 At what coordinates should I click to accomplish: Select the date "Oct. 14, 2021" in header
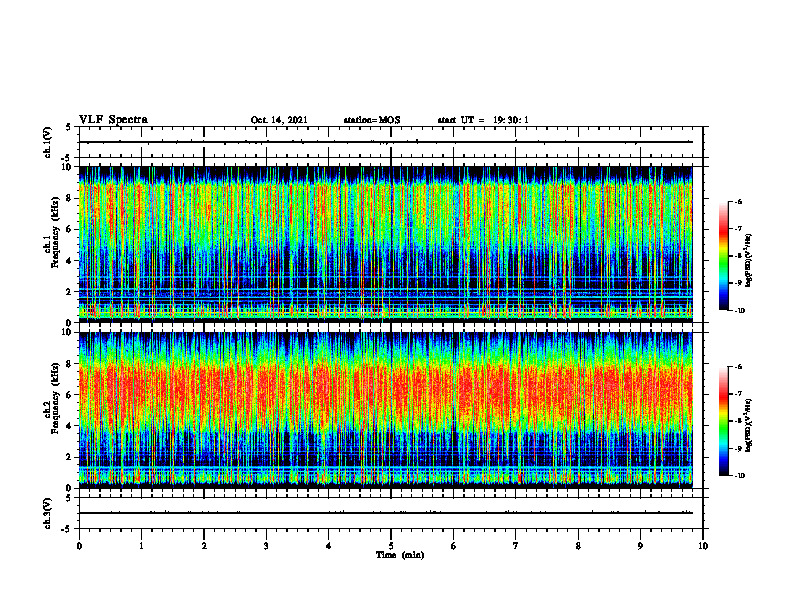(x=279, y=120)
